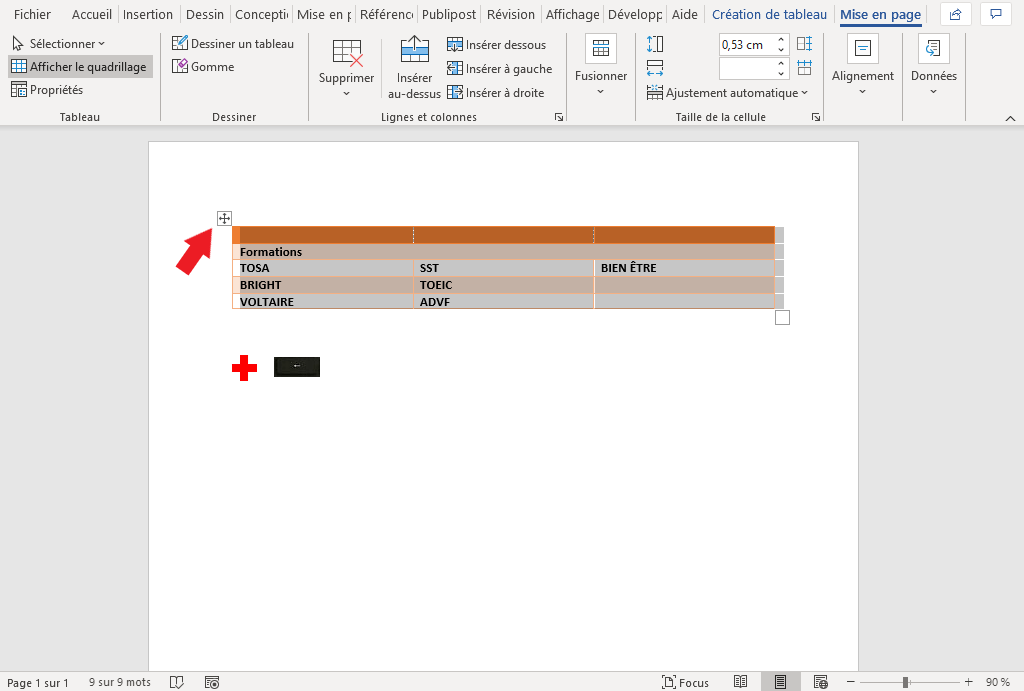
Task: Toggle Afficher le quadrillage on or off
Action: (x=80, y=66)
